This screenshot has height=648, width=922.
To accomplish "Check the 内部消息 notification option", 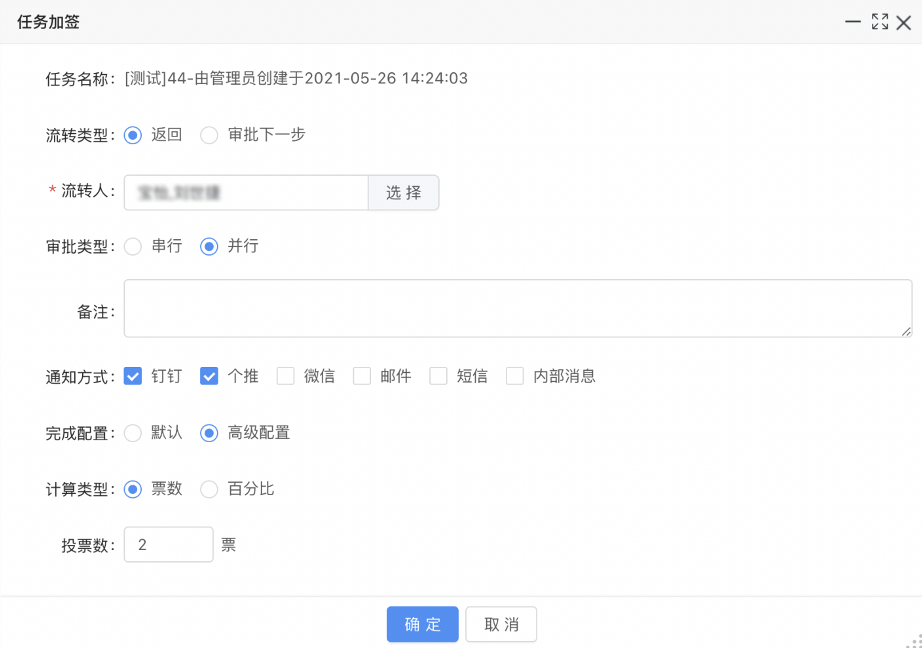I will [515, 376].
